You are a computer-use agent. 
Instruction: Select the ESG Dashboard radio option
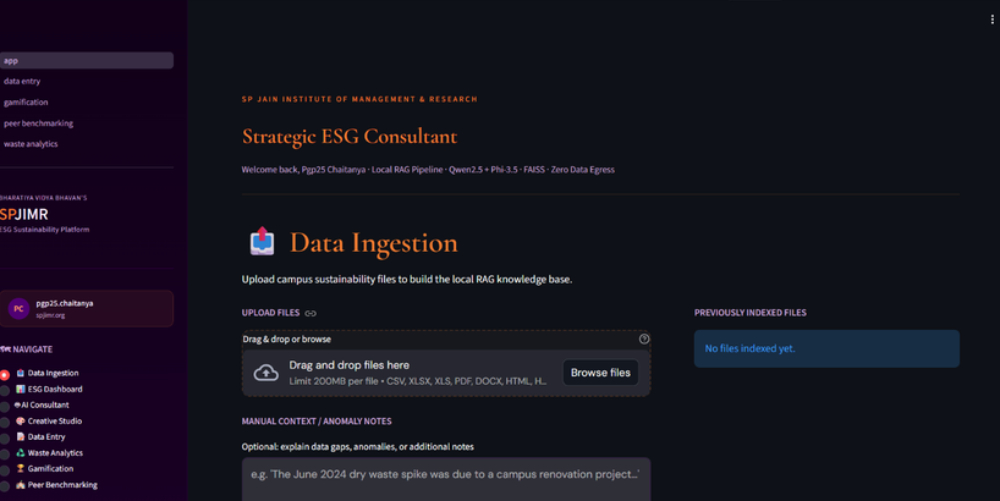click(x=4, y=391)
